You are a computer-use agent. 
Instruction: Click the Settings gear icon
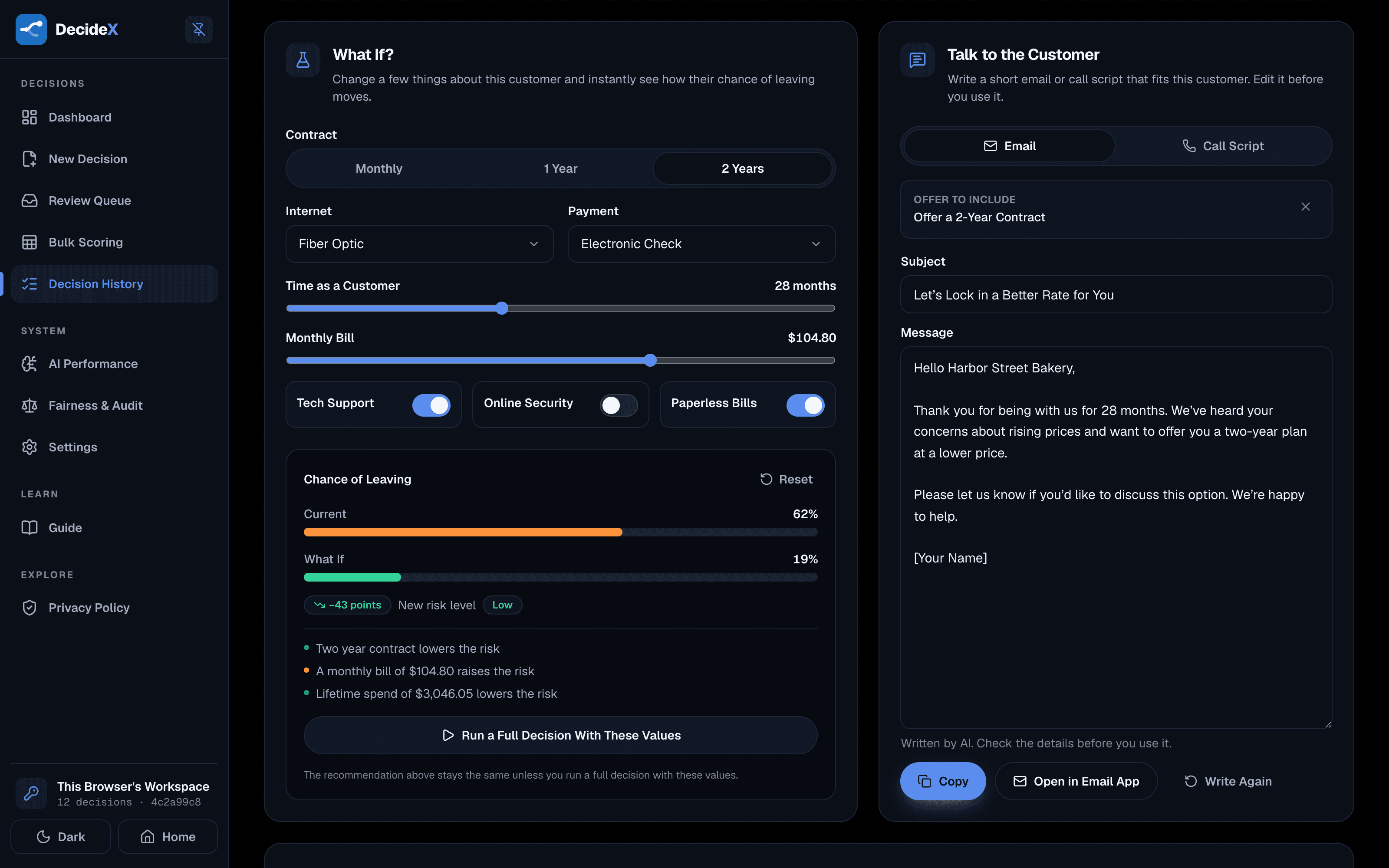(29, 447)
